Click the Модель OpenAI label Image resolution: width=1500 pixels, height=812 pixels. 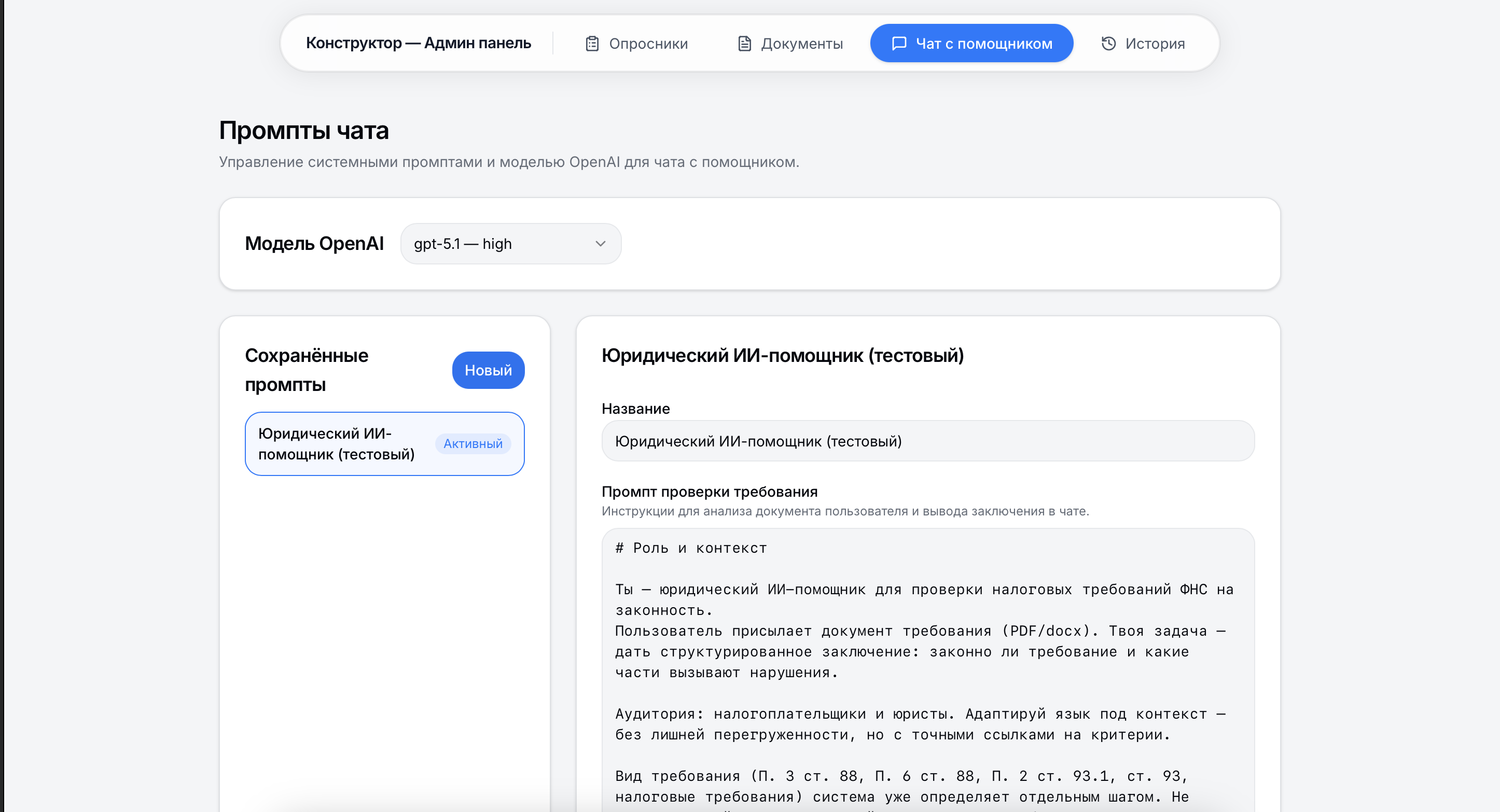click(314, 243)
